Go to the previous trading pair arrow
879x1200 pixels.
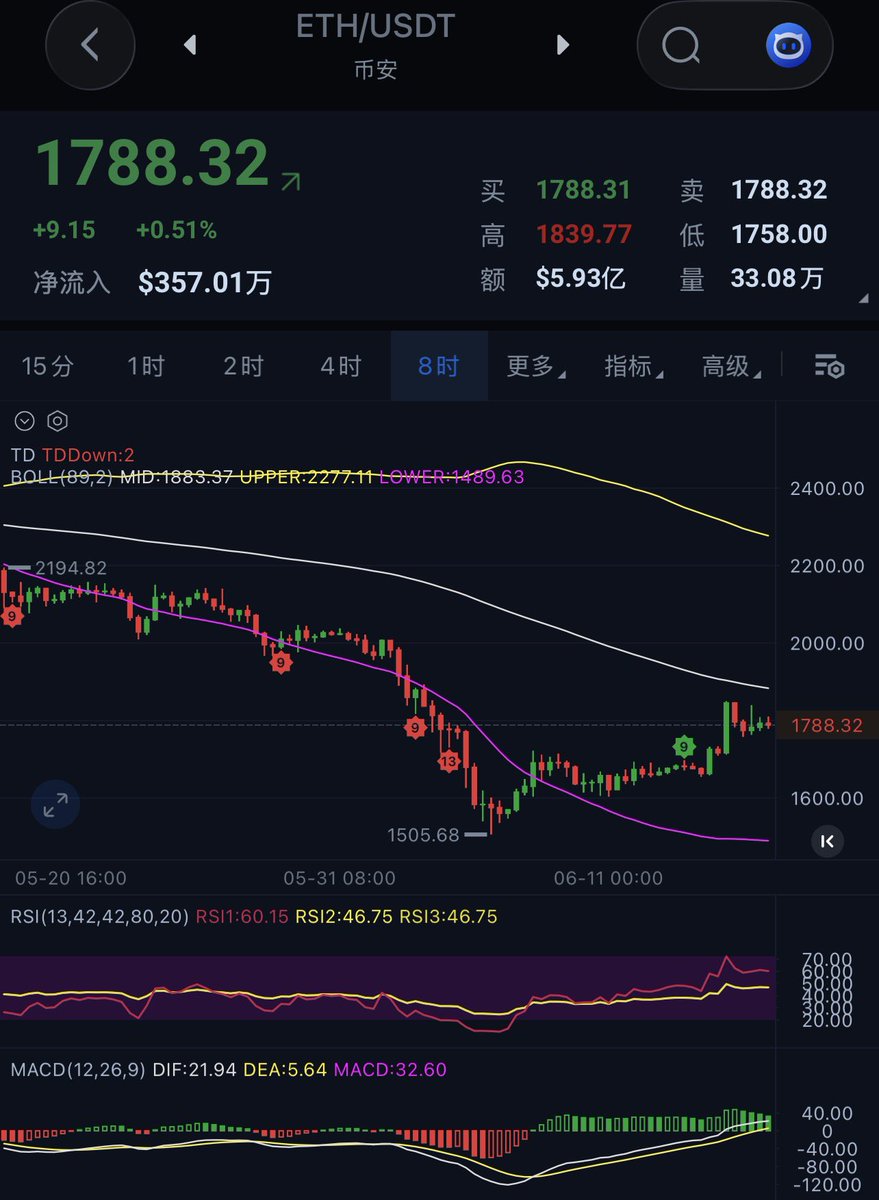pyautogui.click(x=189, y=45)
